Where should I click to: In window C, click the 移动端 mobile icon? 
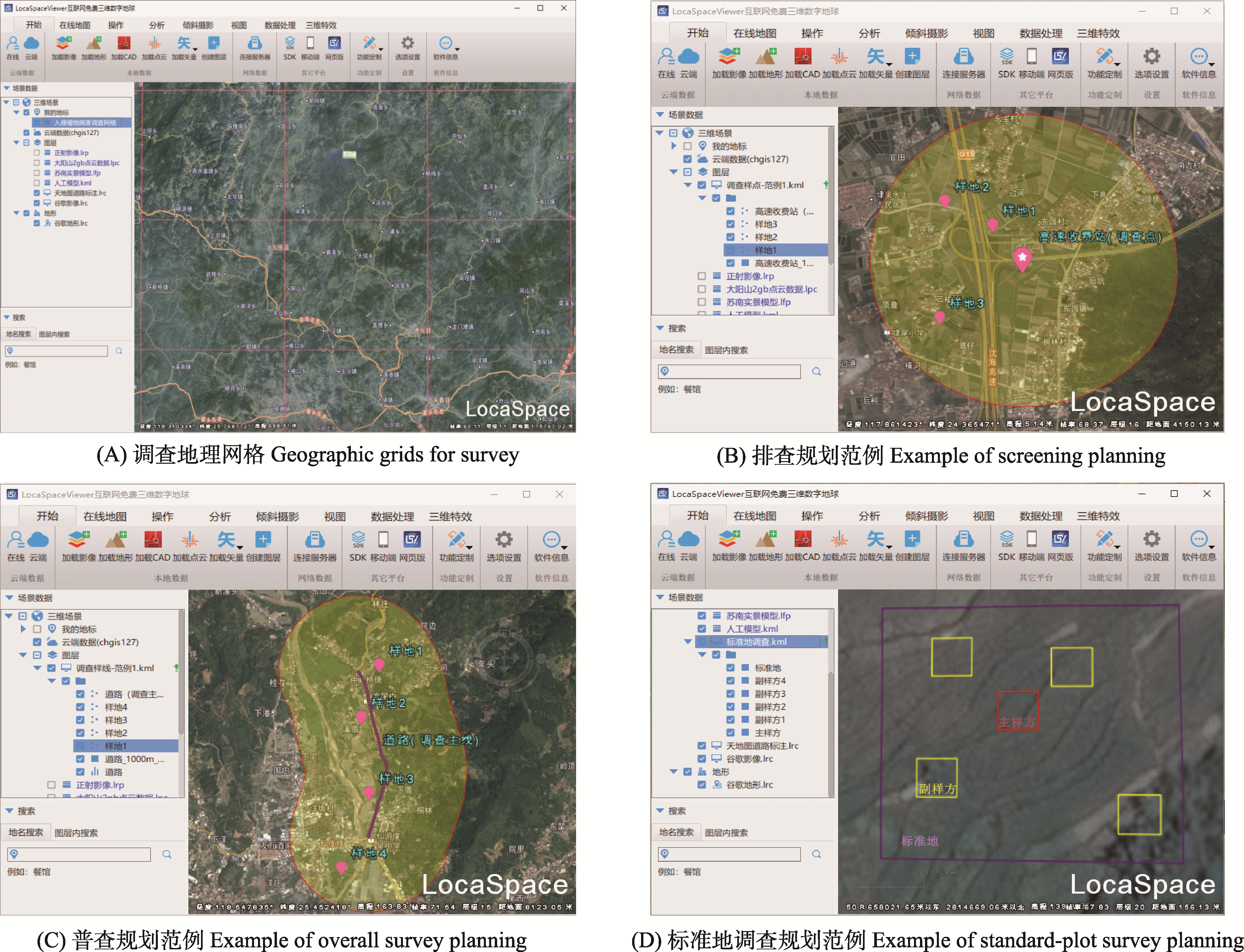point(383,539)
